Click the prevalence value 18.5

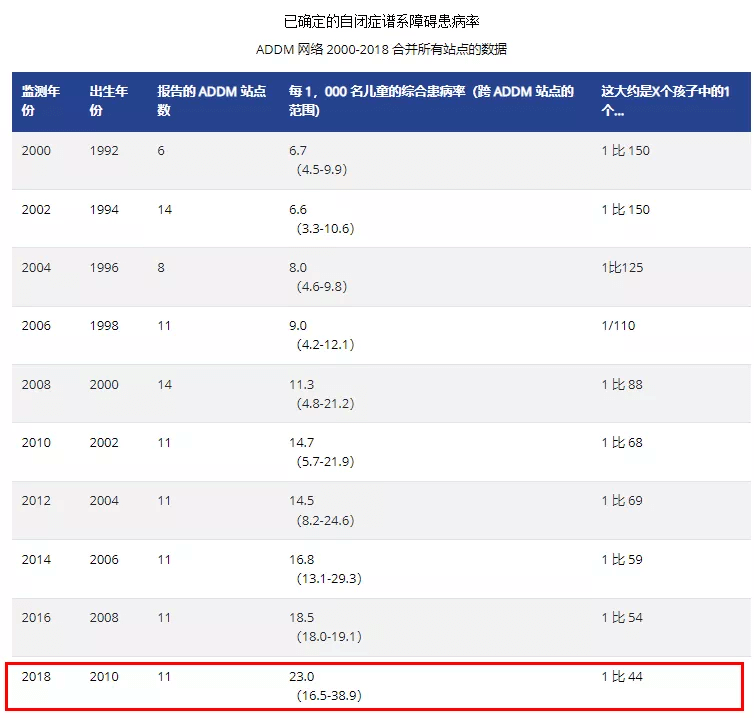301,618
